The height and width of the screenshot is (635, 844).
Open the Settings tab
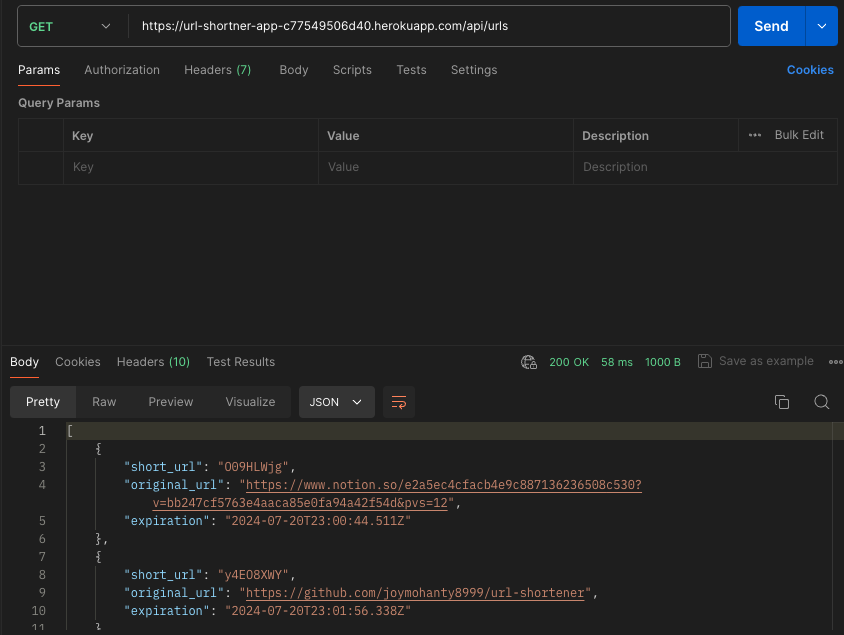pos(474,70)
